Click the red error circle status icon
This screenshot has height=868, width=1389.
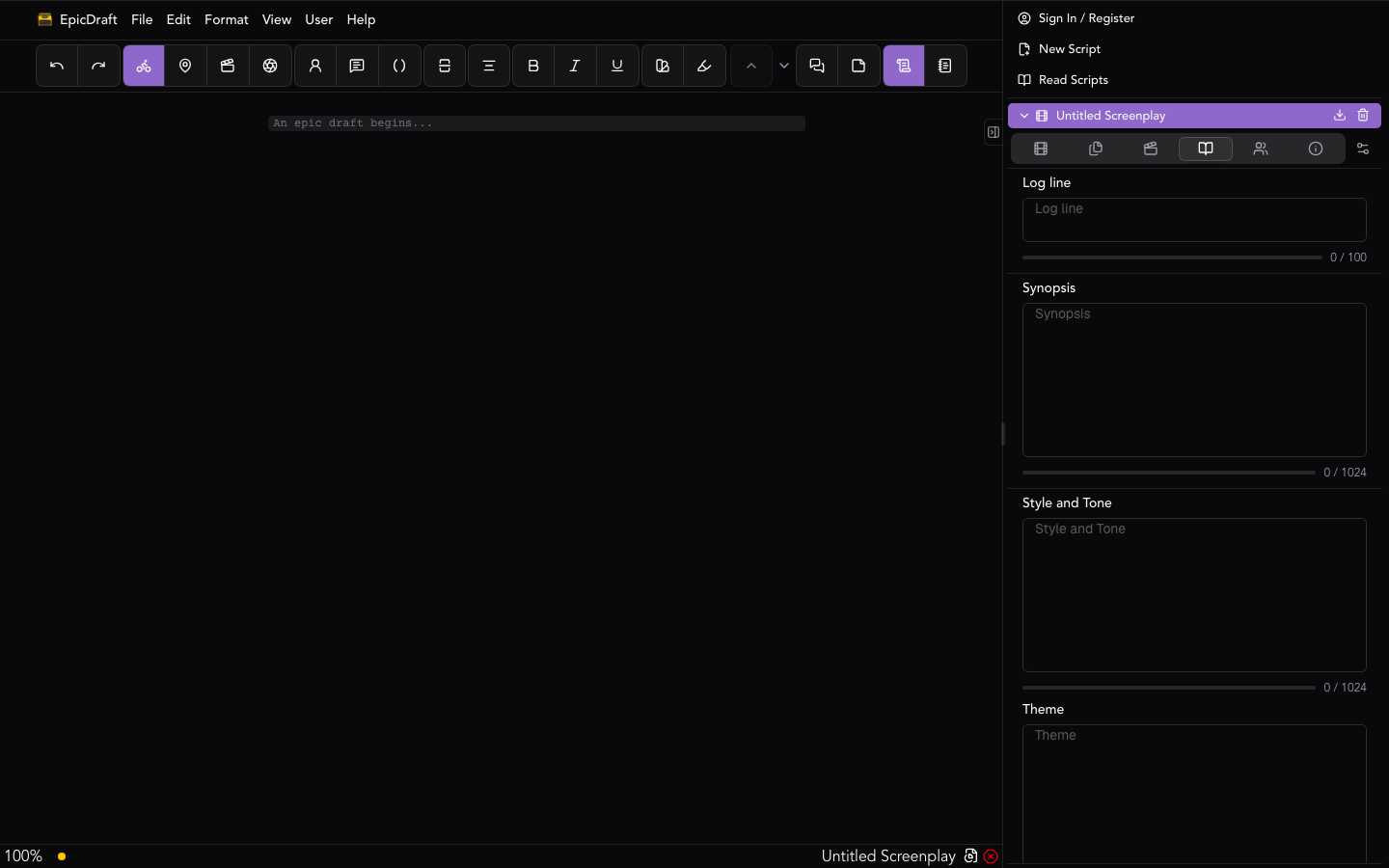(x=991, y=856)
